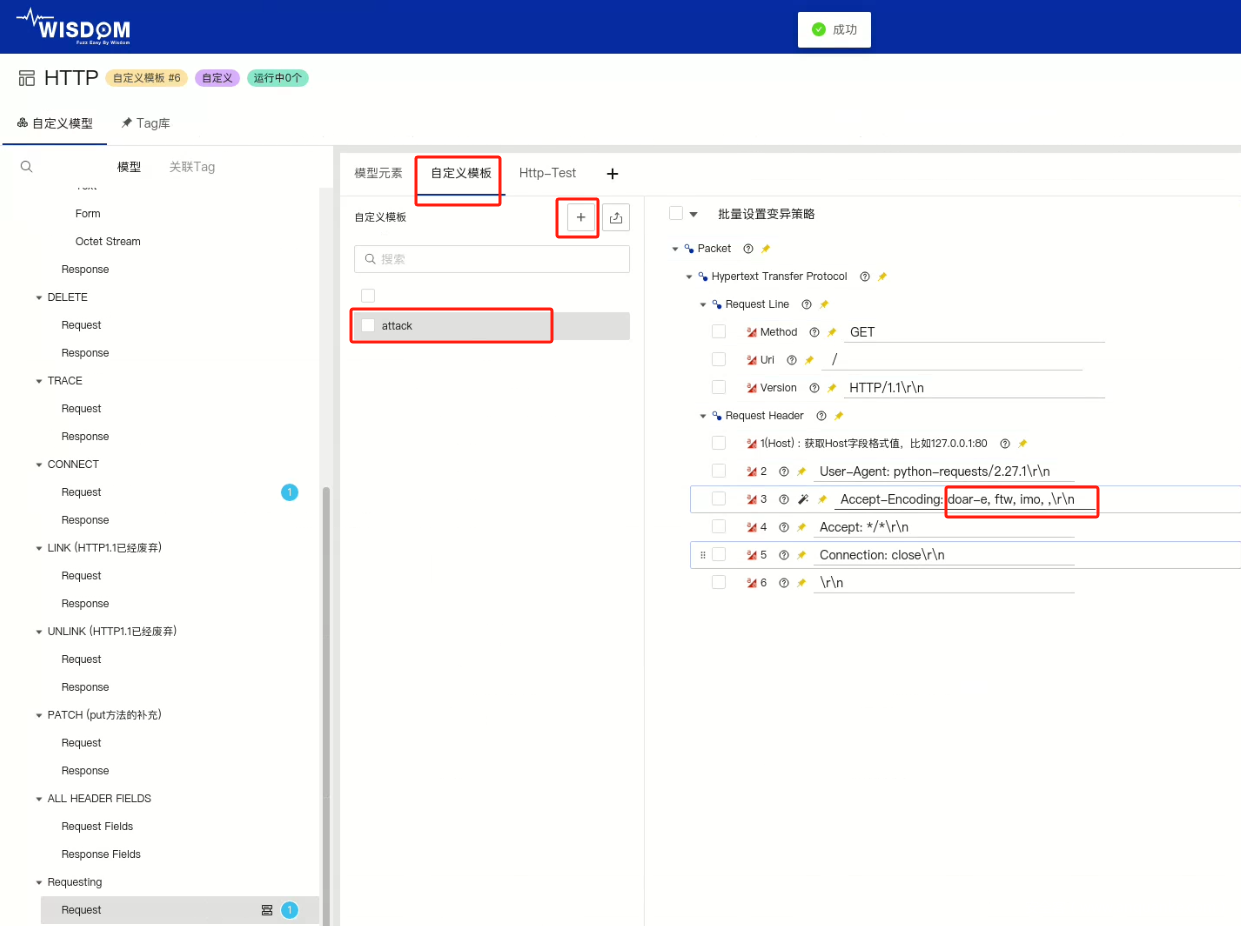Click the help icon next to Method
Viewport: 1241px width, 926px height.
click(814, 332)
